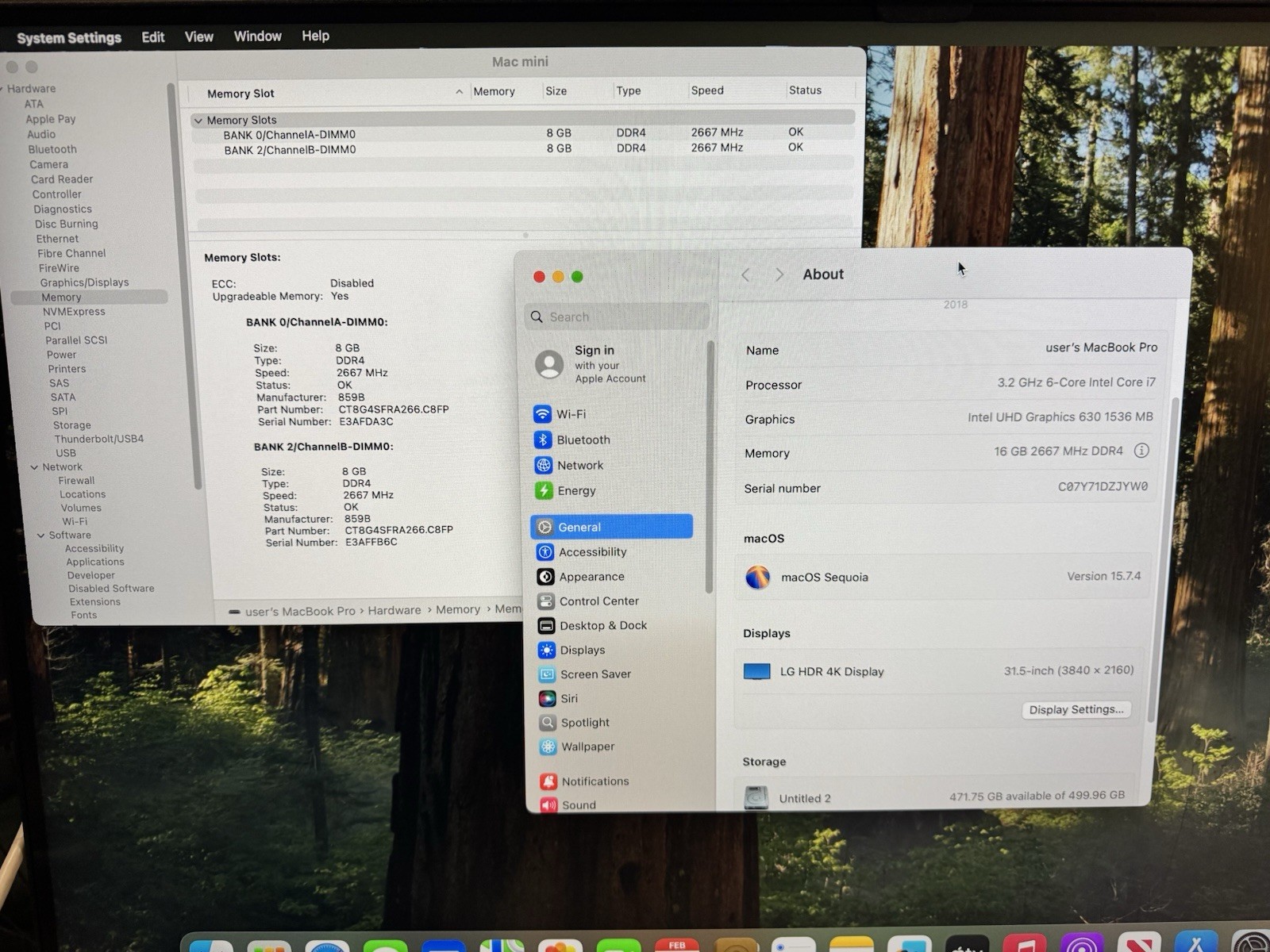Select BANK 2/ChannelB-DIMM0 table row
This screenshot has width=1270, height=952.
(x=523, y=149)
